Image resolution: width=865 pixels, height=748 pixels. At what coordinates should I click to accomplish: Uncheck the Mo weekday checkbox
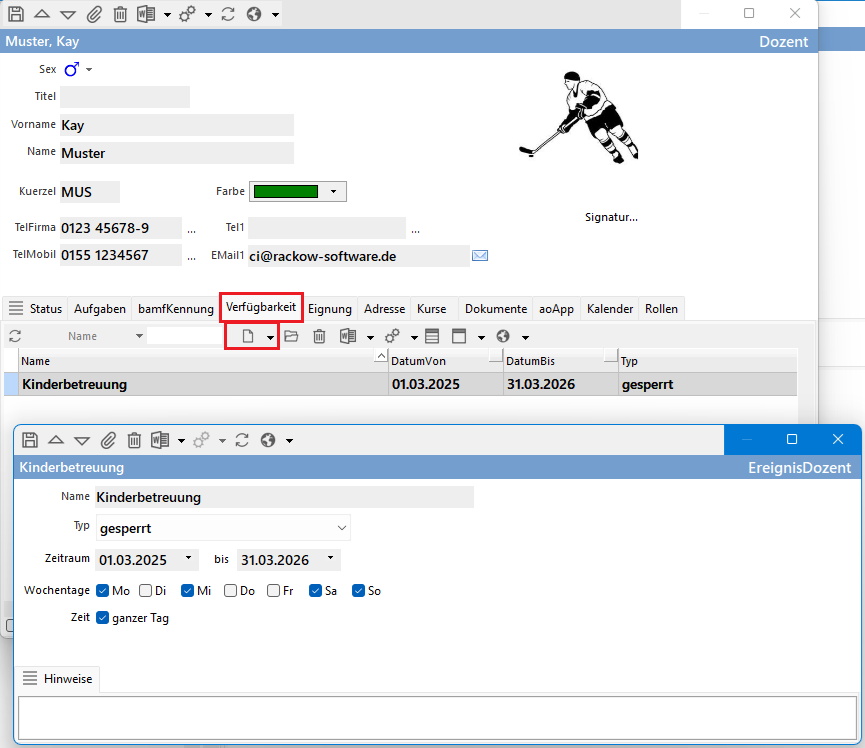(x=103, y=591)
